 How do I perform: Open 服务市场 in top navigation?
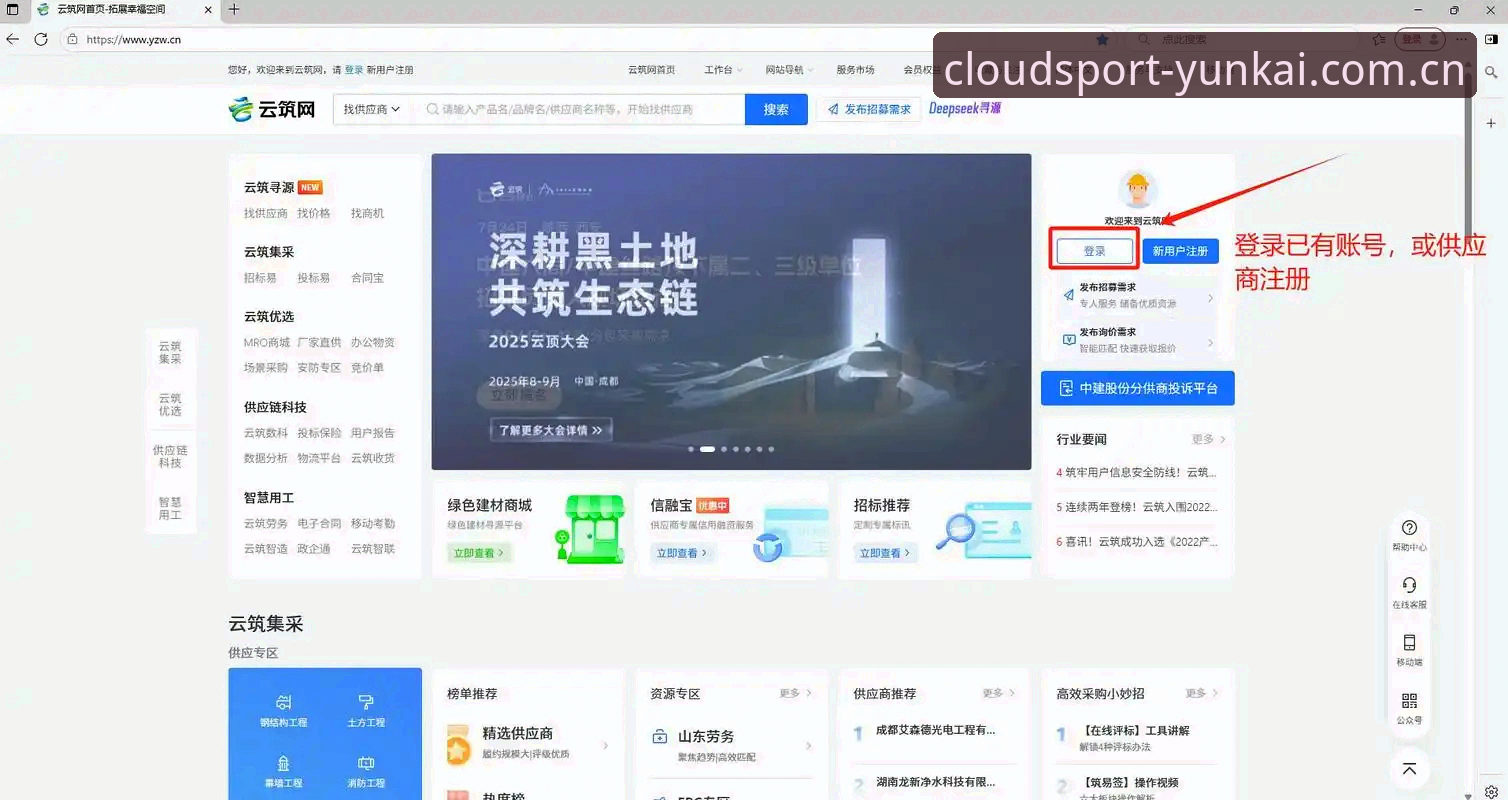(855, 70)
